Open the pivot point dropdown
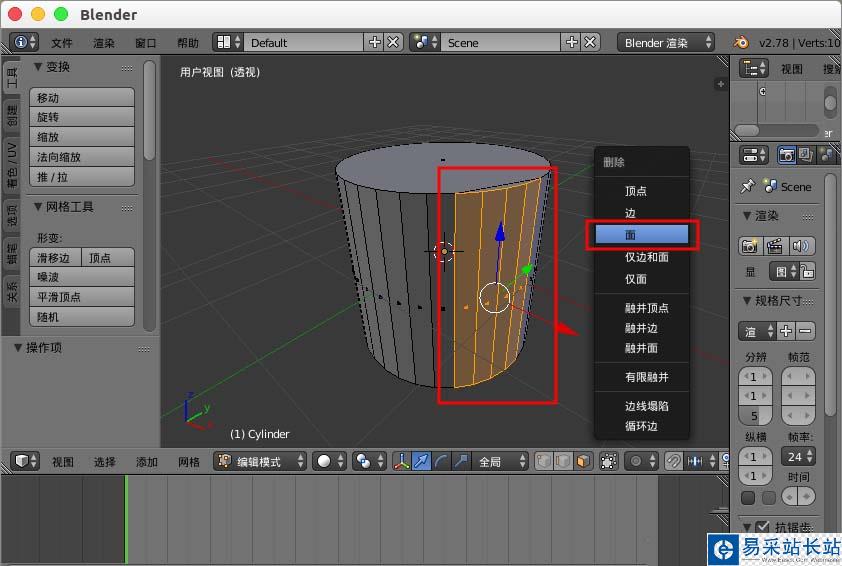This screenshot has height=566, width=842. [x=369, y=461]
